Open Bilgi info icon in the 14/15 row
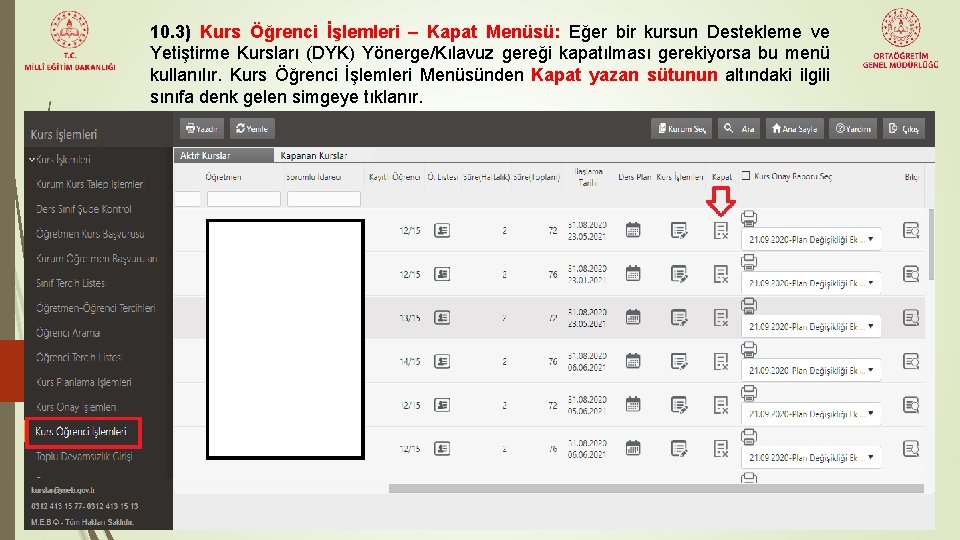Screen dimensions: 960x540 pos(911,361)
